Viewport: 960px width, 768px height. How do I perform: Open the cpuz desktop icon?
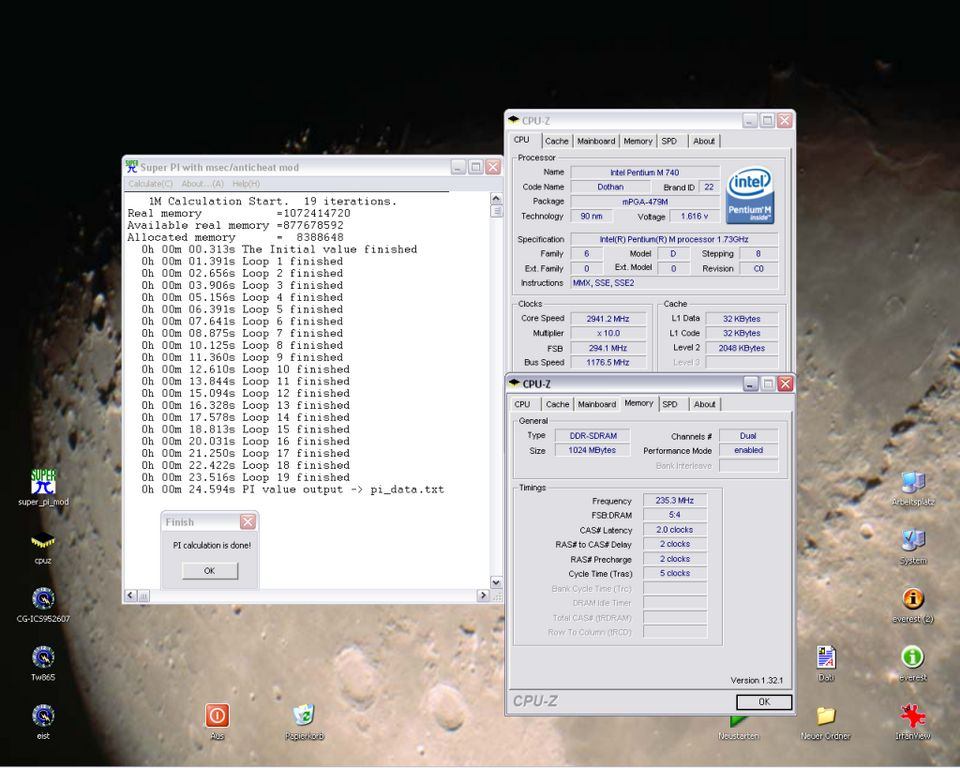point(43,541)
